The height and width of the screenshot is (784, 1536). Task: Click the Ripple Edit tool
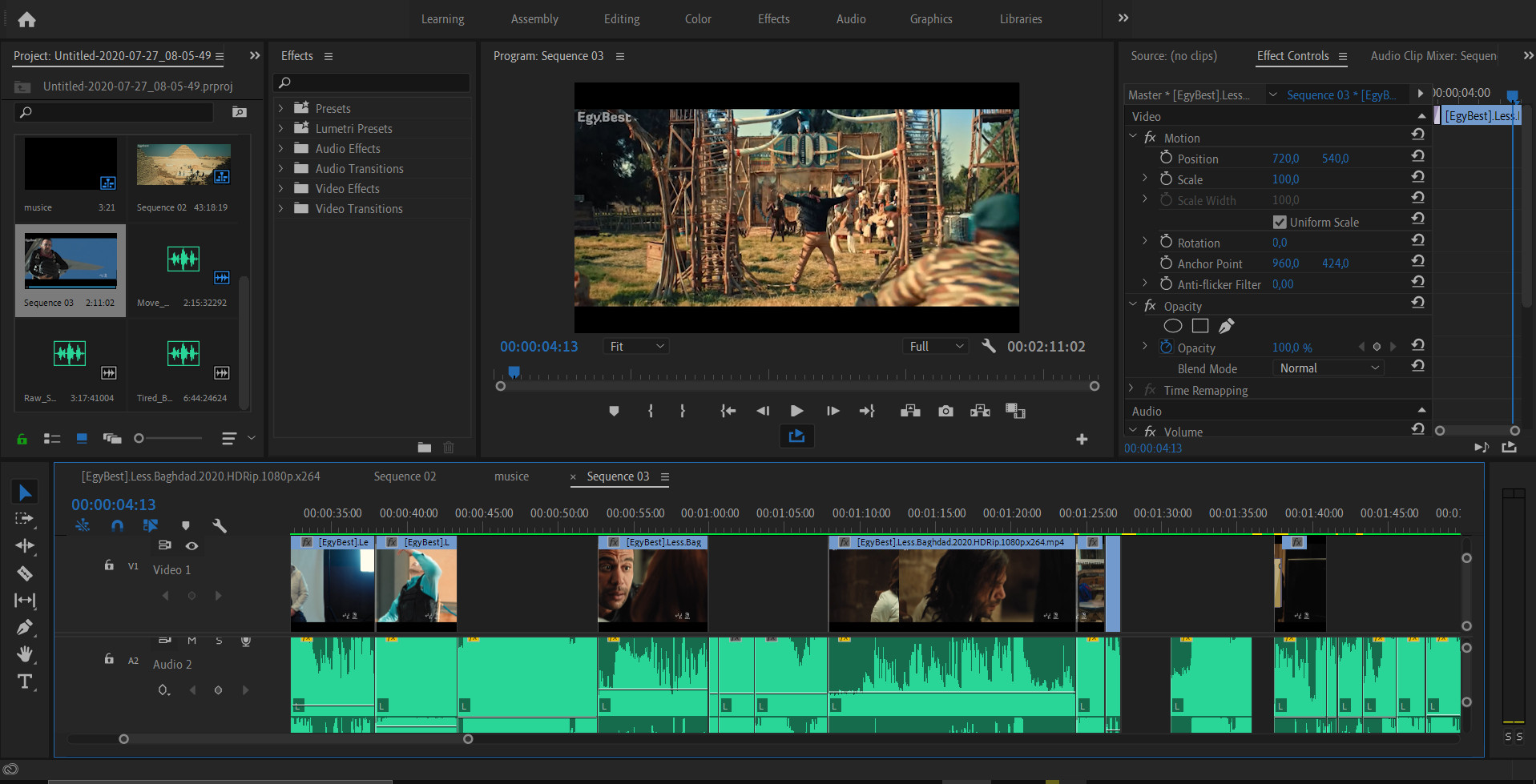25,546
